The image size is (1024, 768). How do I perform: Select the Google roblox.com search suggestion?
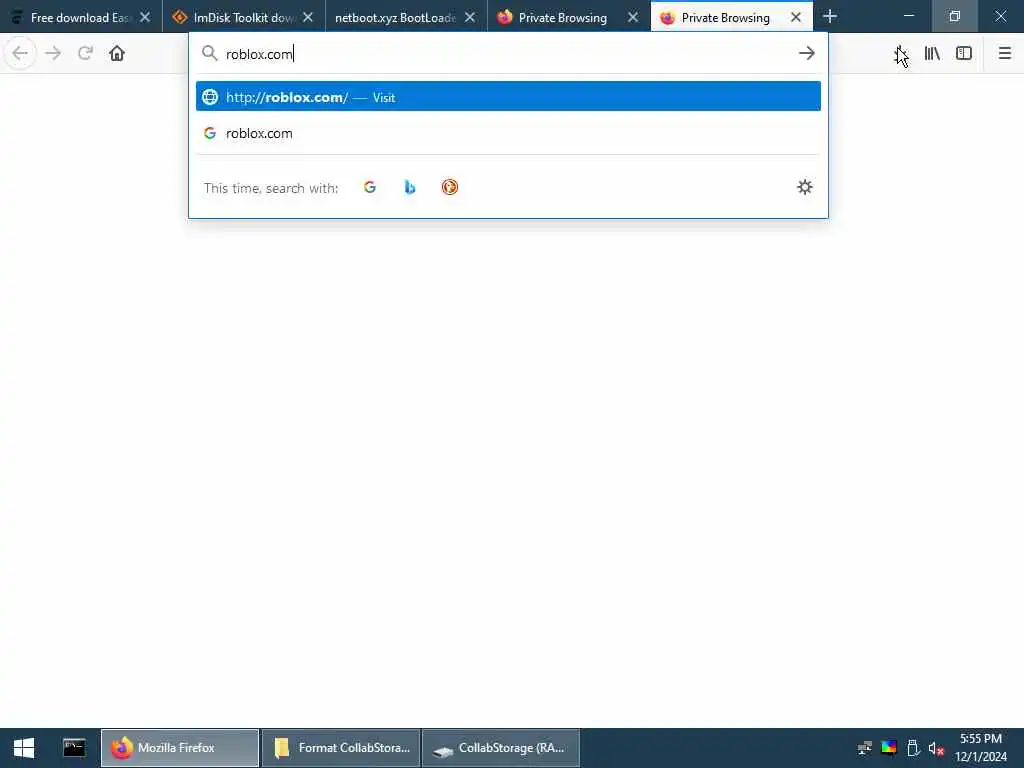[508, 133]
